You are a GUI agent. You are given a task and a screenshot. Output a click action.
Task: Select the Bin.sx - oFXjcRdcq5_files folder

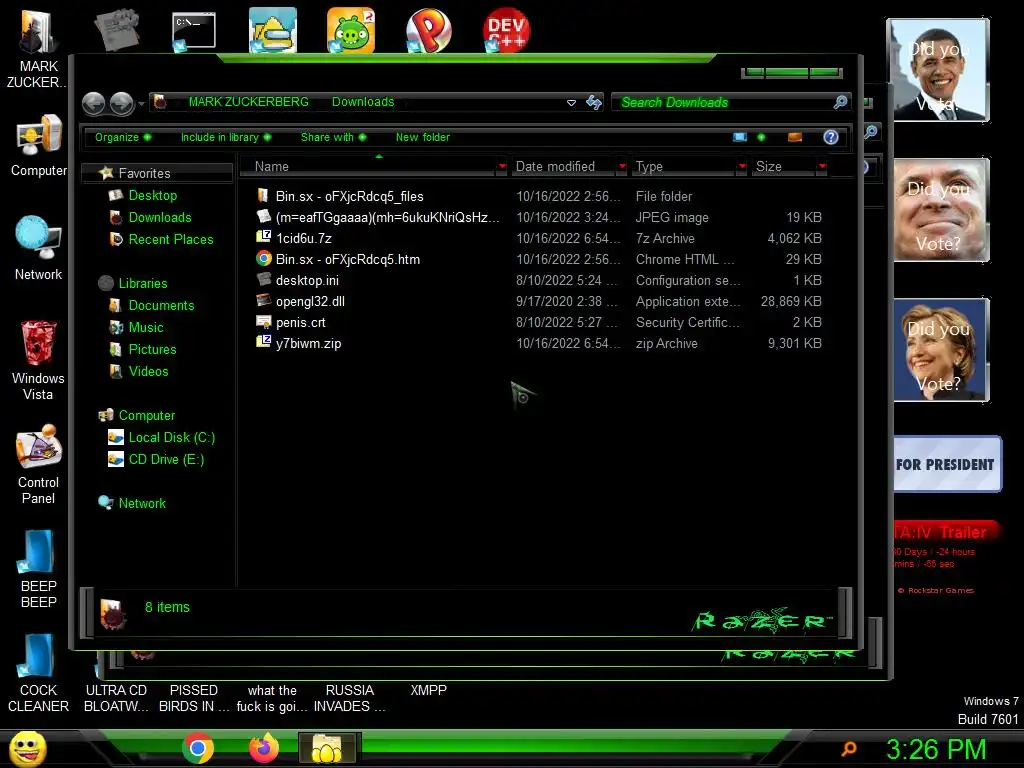pos(349,196)
